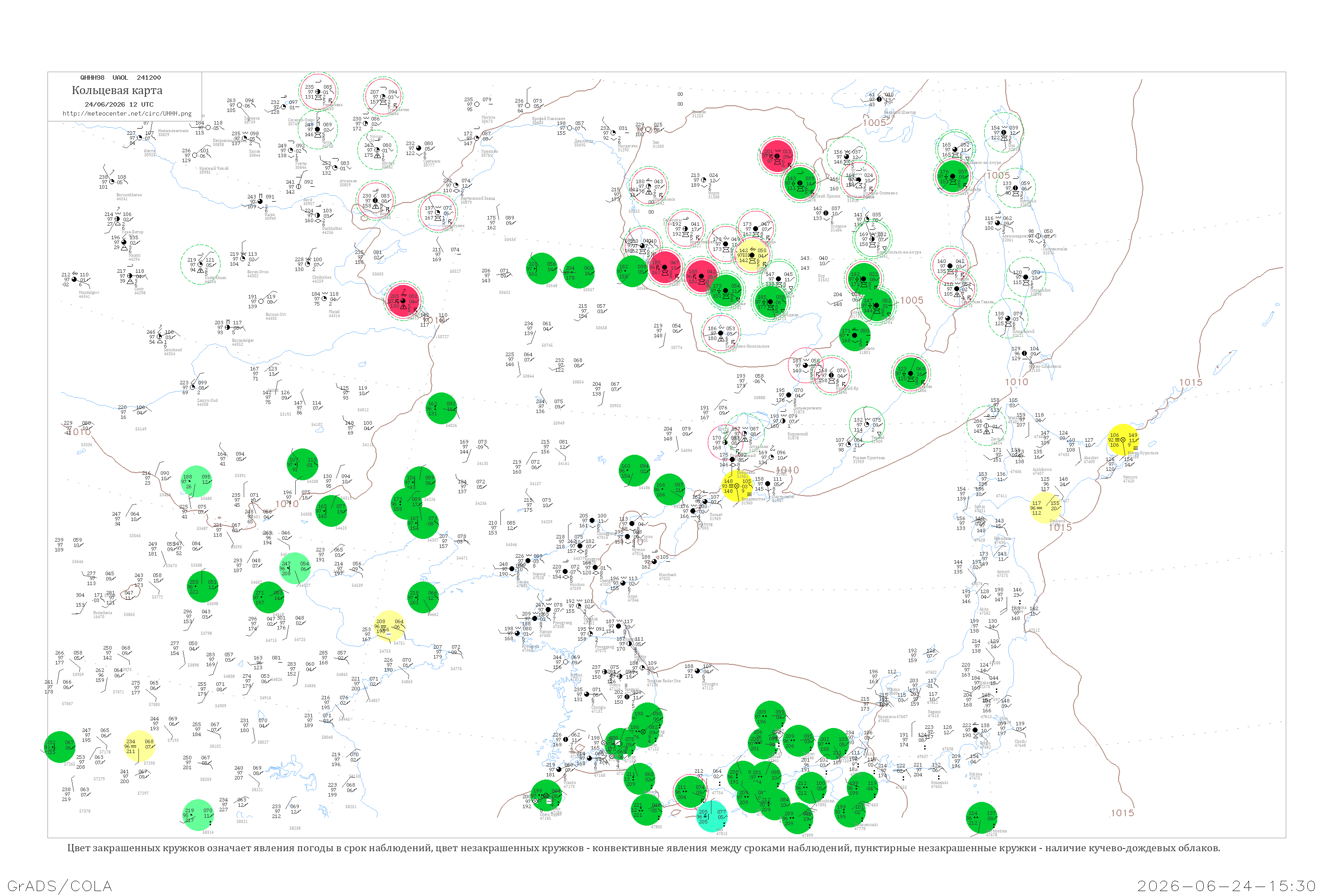
Task: Click the station label "Choibalsan"
Action: 322,278
